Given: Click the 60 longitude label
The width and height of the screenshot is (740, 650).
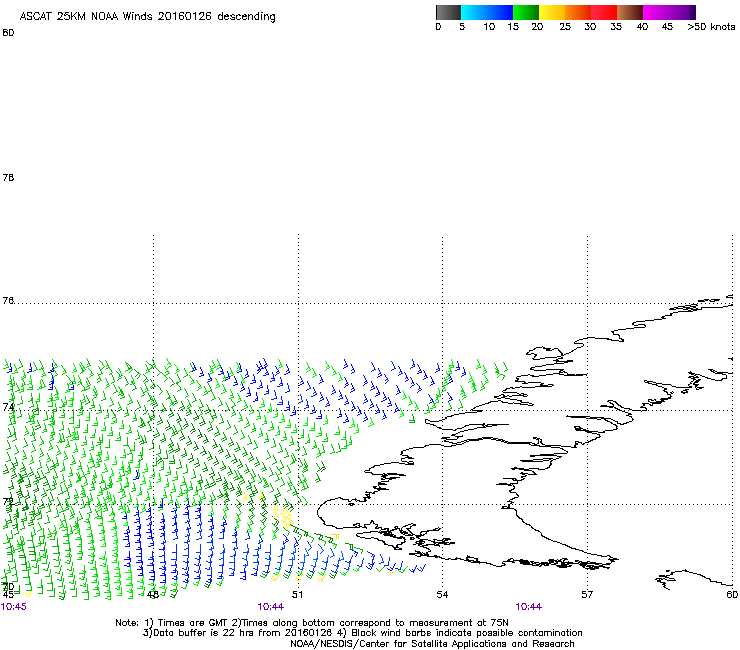Looking at the screenshot, I should [732, 595].
